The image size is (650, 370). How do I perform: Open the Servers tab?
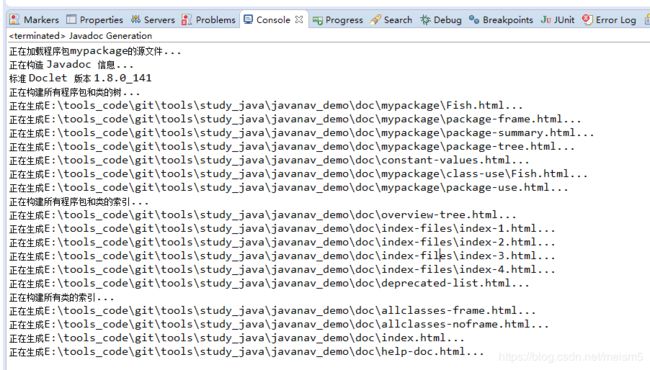(x=153, y=20)
